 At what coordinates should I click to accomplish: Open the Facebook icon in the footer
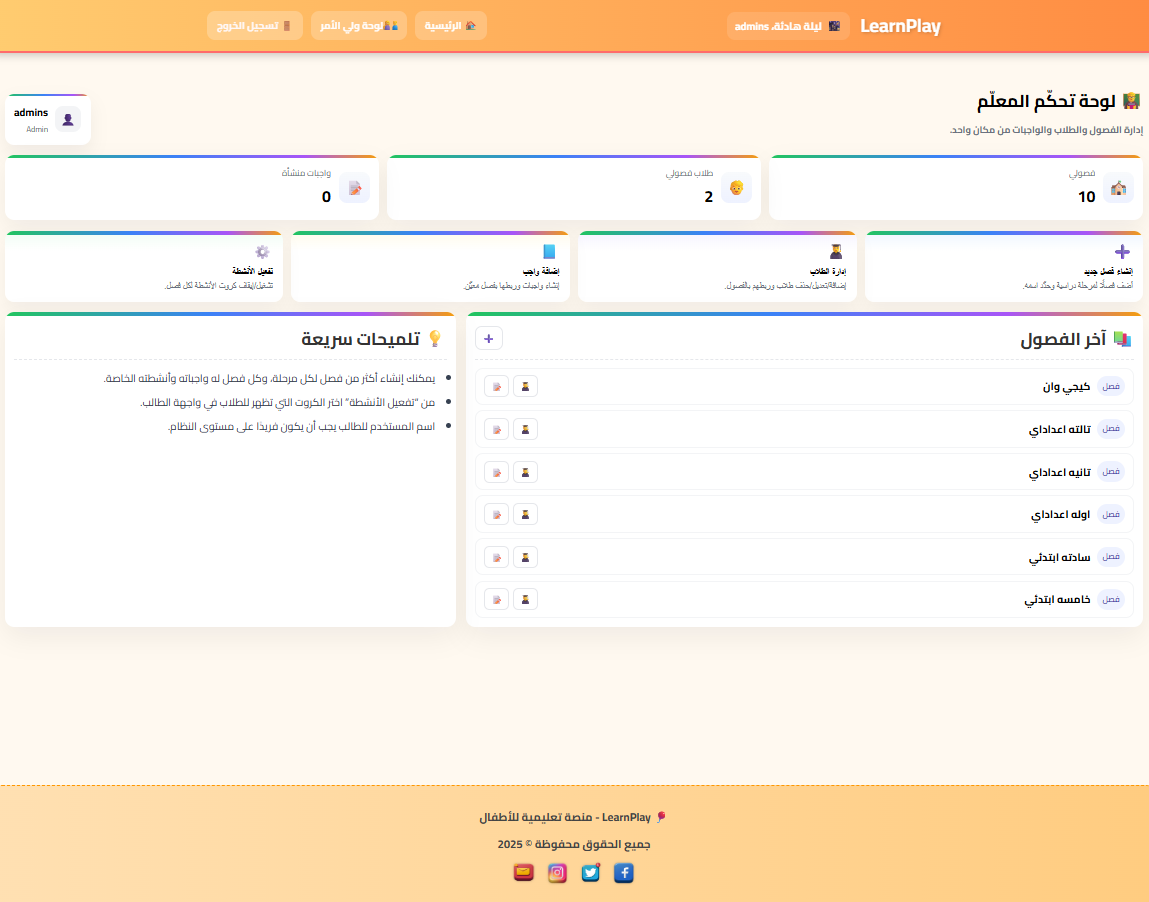point(623,872)
